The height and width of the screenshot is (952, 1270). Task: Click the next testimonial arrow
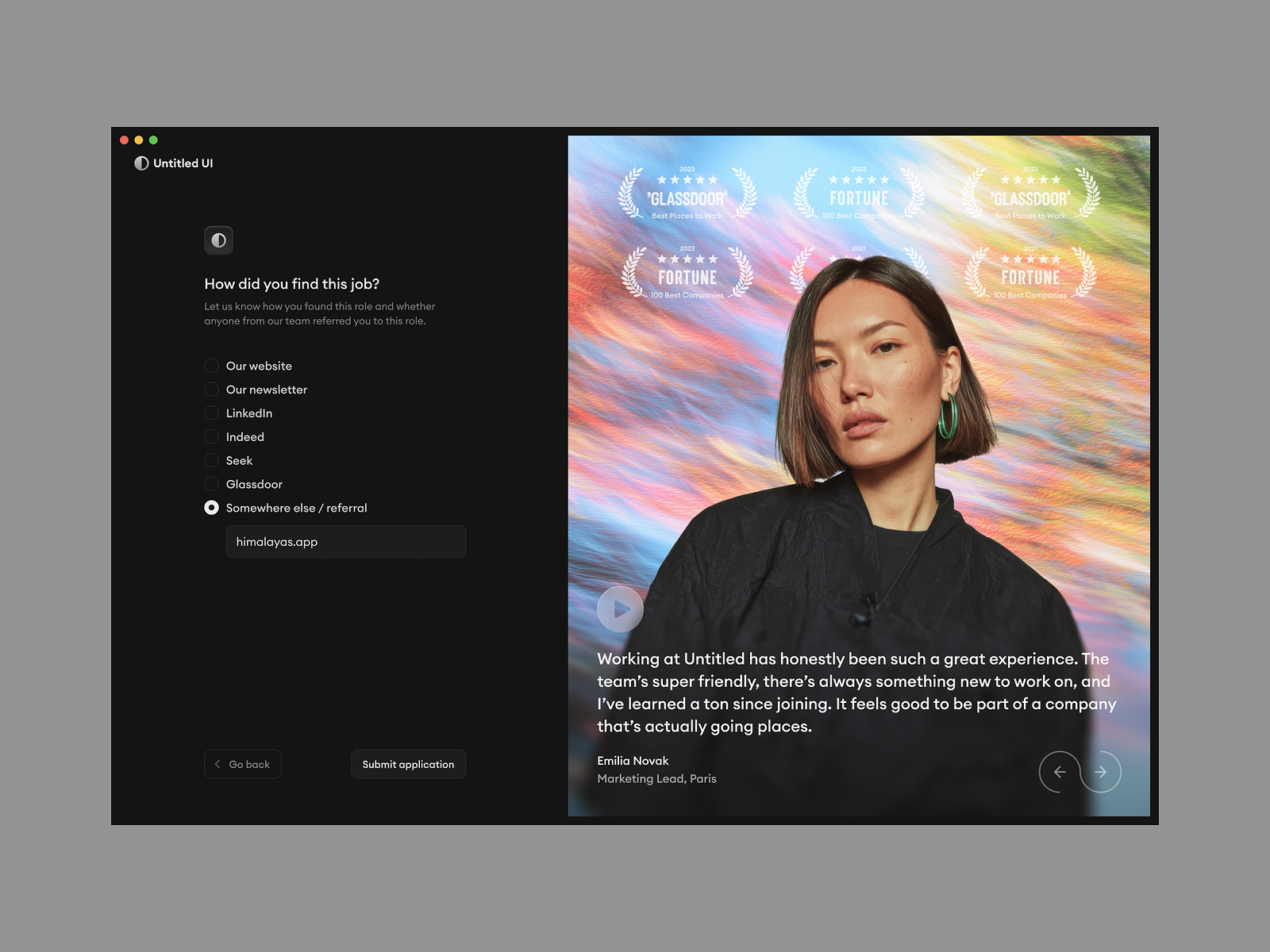1101,771
